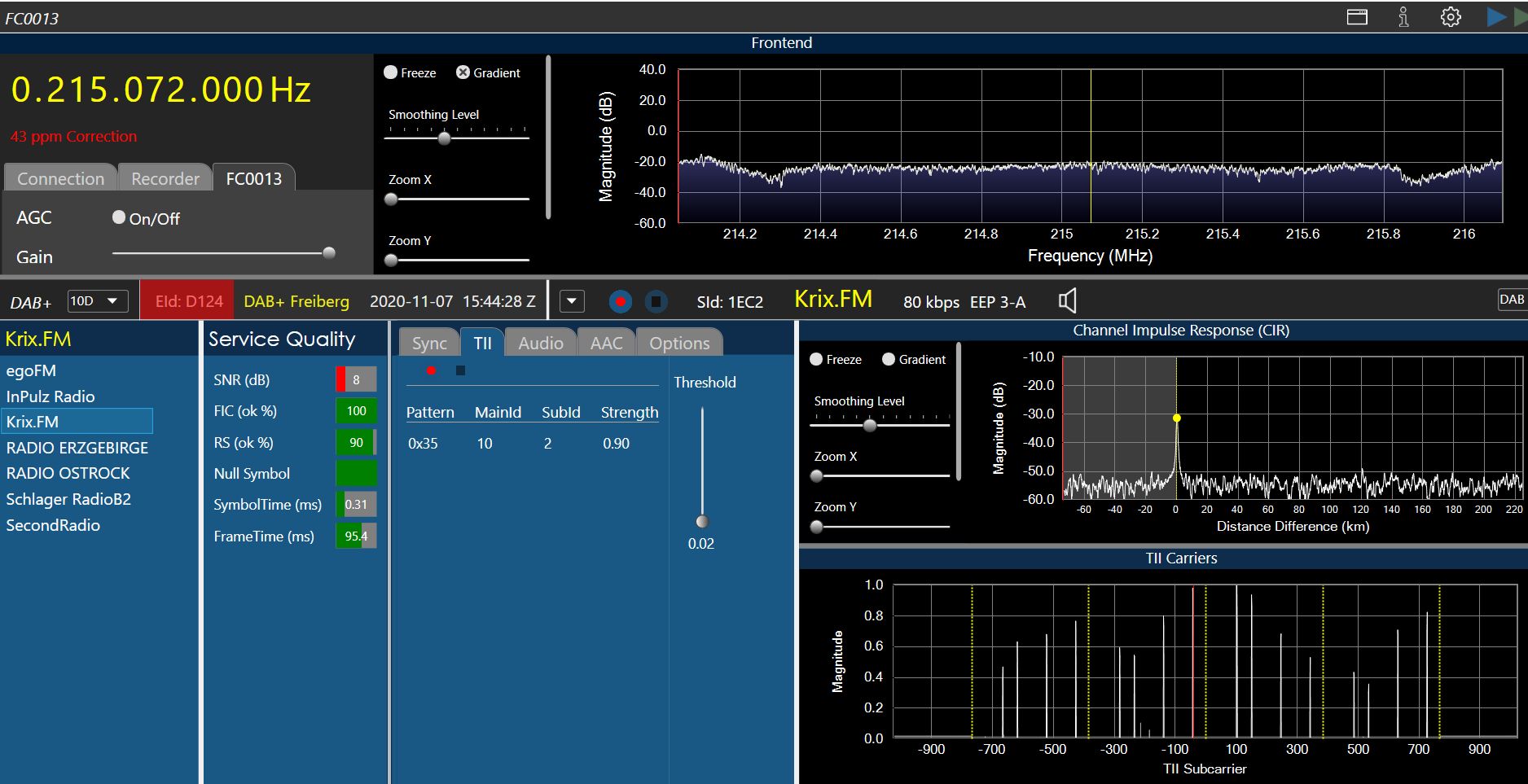Enable Freeze in Frontend spectrum
The width and height of the screenshot is (1528, 784).
click(x=391, y=72)
